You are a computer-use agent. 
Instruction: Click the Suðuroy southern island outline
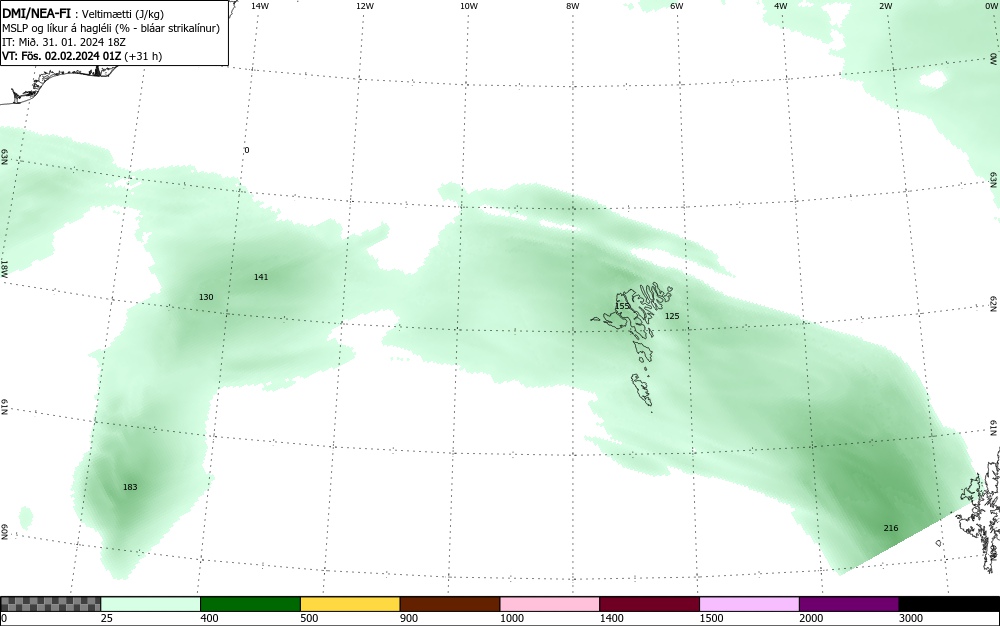(x=642, y=390)
